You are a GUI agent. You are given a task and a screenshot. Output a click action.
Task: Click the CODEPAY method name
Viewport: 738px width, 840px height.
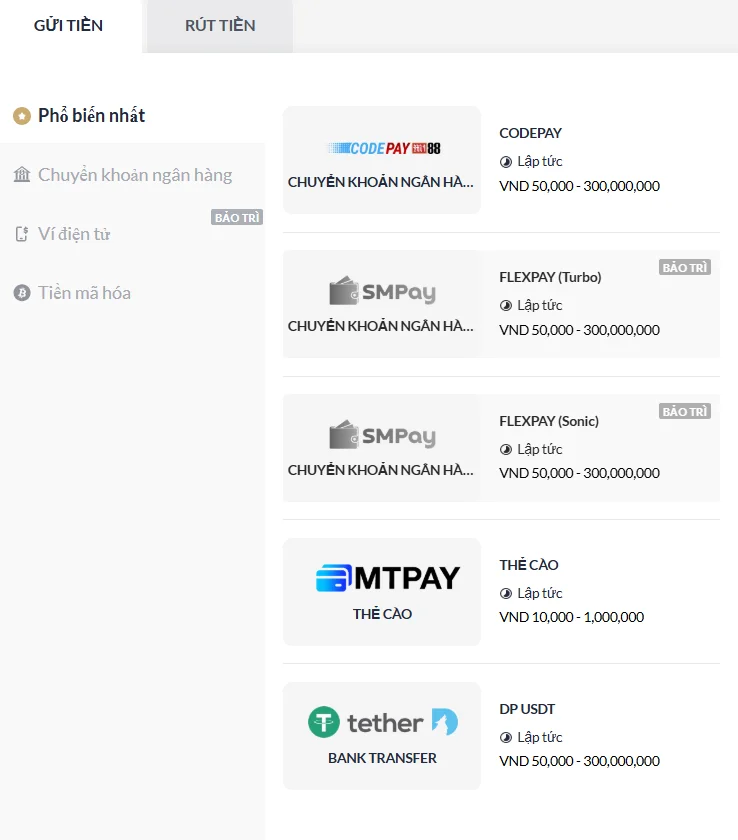(x=530, y=133)
